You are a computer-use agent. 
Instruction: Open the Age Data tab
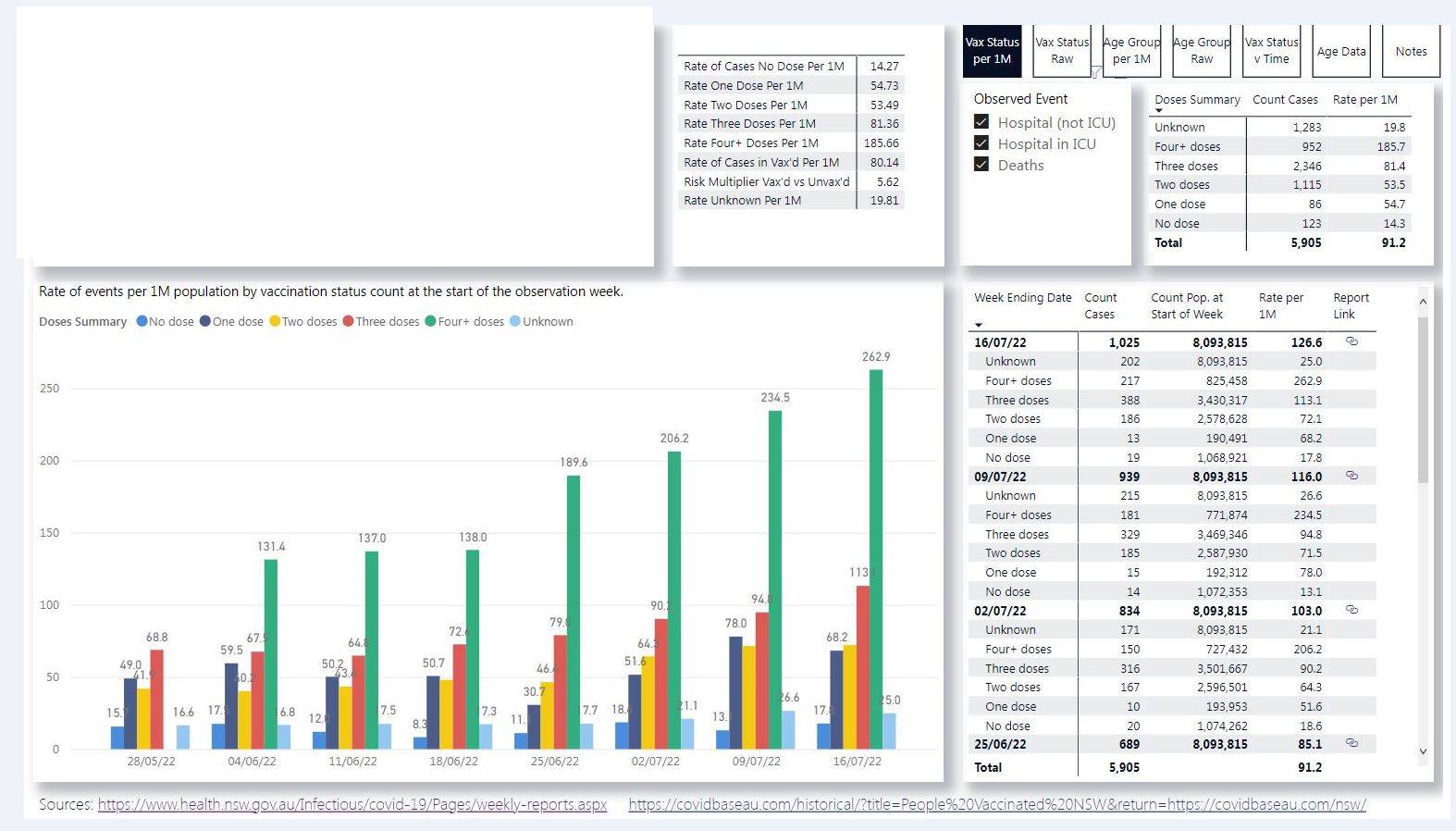(1341, 51)
